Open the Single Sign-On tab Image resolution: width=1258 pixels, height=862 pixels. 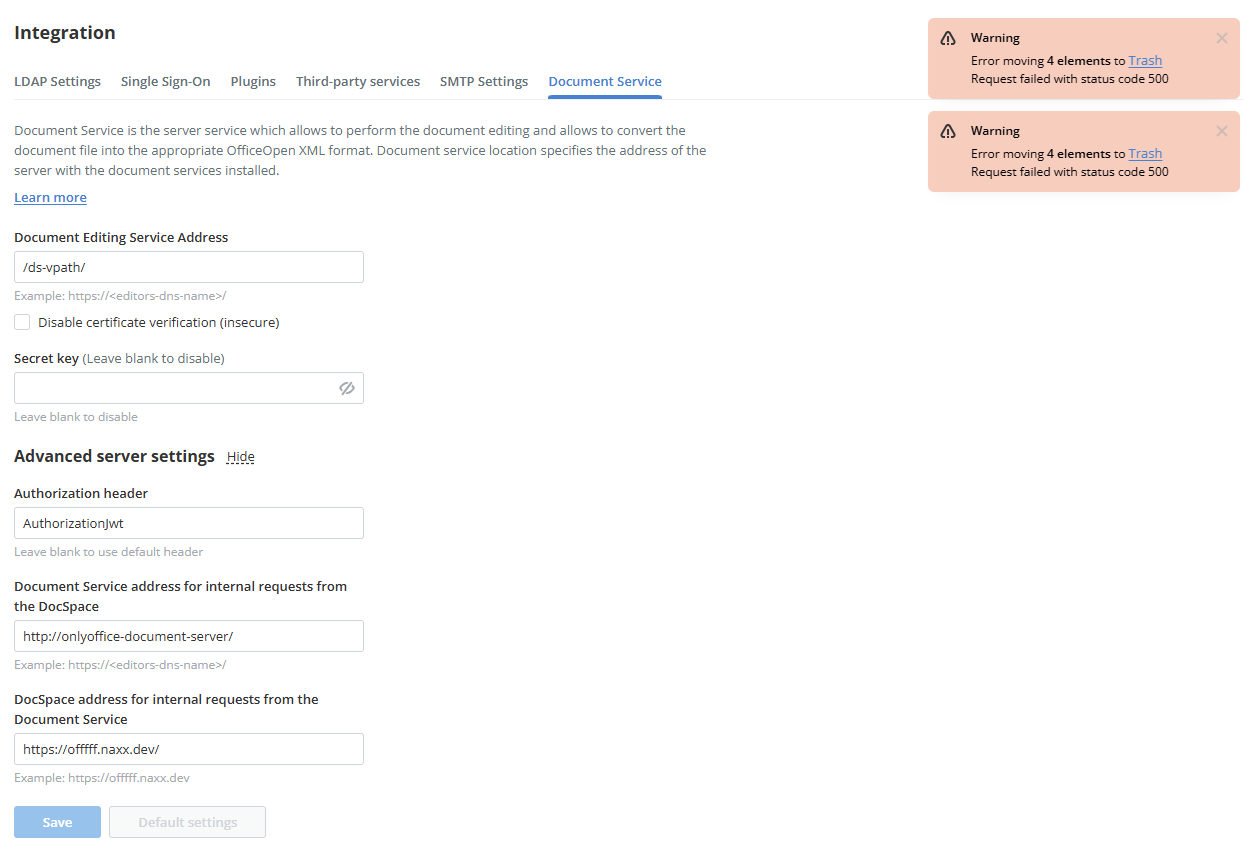pyautogui.click(x=166, y=81)
